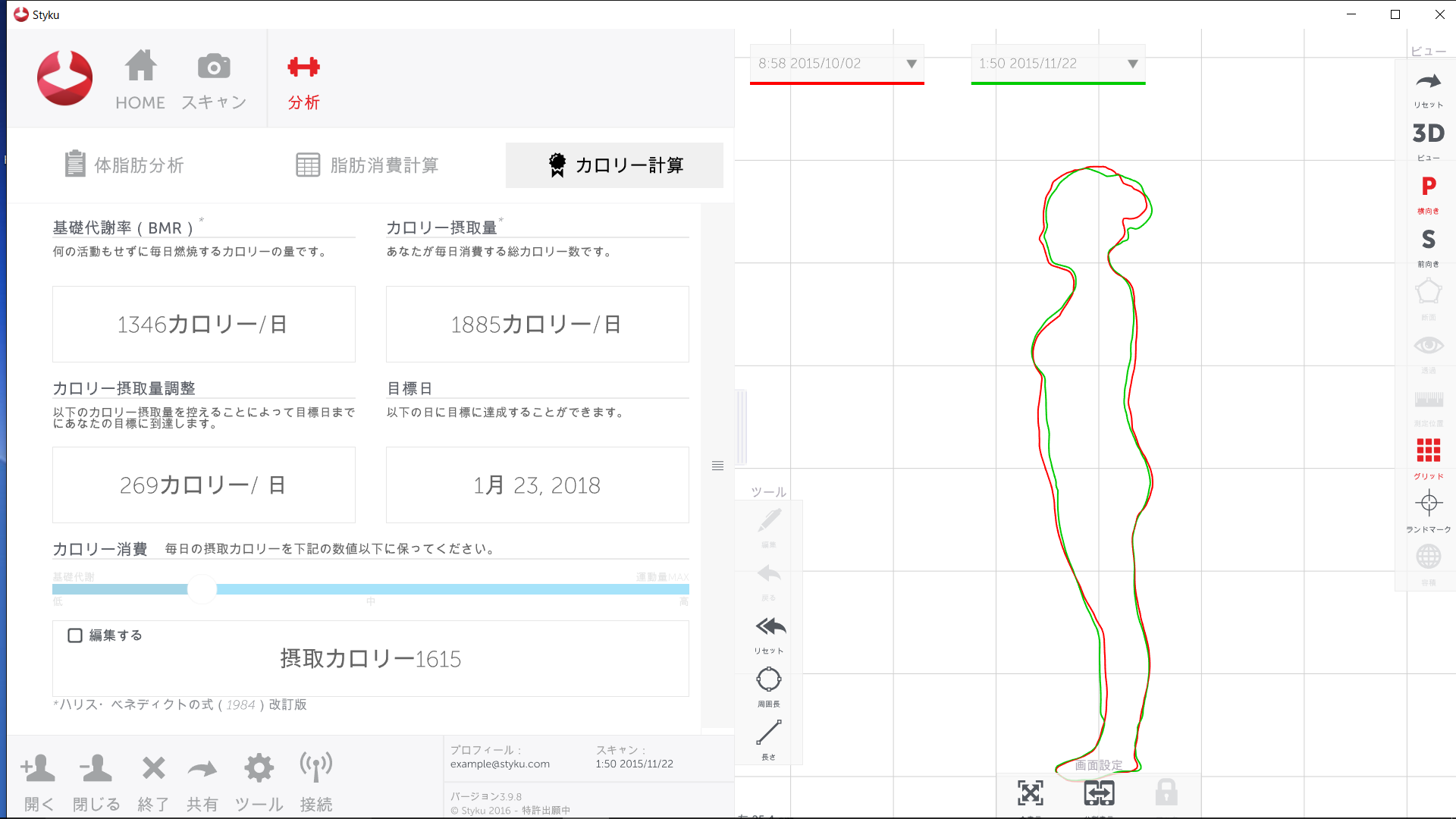Screen dimensions: 1456x819
Task: Click the 269カロリー/日 adjustment box
Action: [x=204, y=485]
